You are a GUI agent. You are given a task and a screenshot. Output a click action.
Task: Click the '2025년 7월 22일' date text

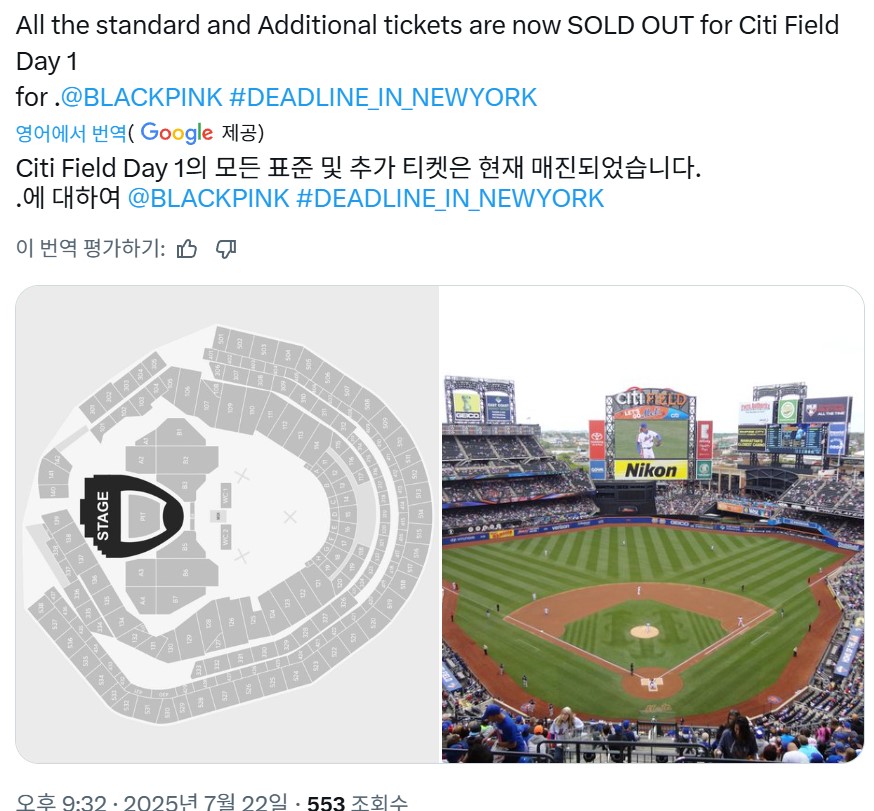(x=206, y=803)
